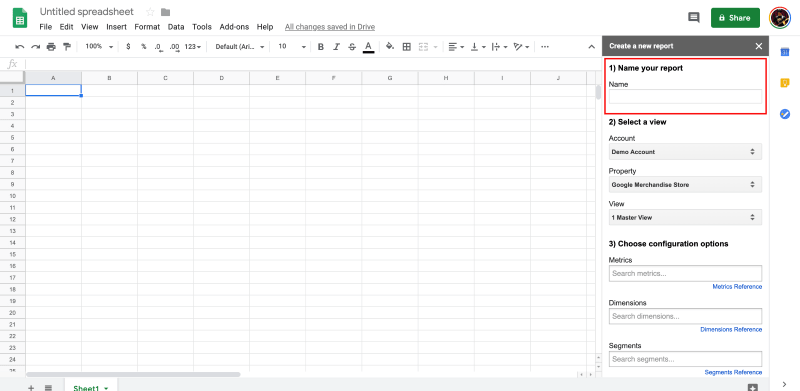Open the Insert menu
800x391 pixels.
(116, 27)
